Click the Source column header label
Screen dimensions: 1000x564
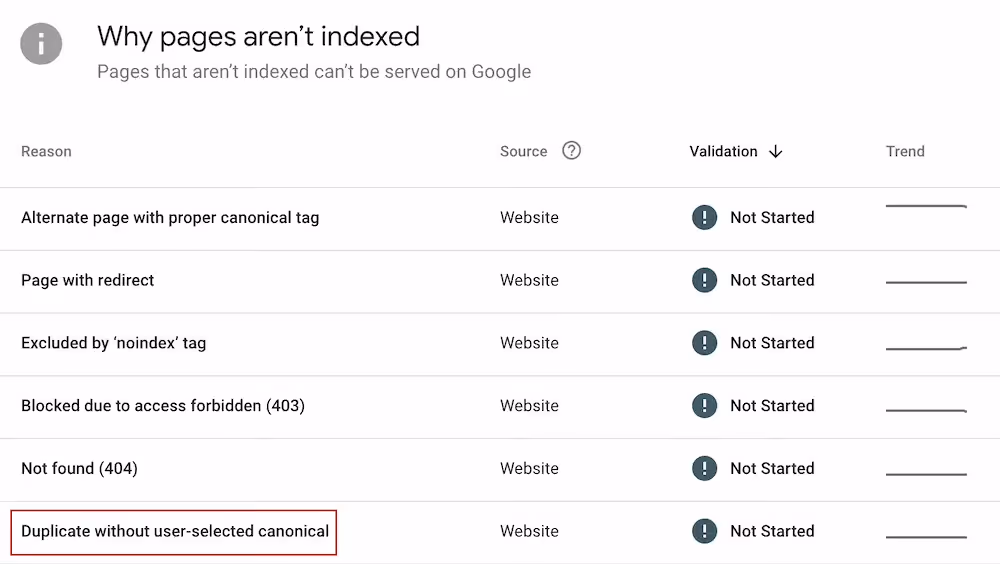(x=523, y=152)
